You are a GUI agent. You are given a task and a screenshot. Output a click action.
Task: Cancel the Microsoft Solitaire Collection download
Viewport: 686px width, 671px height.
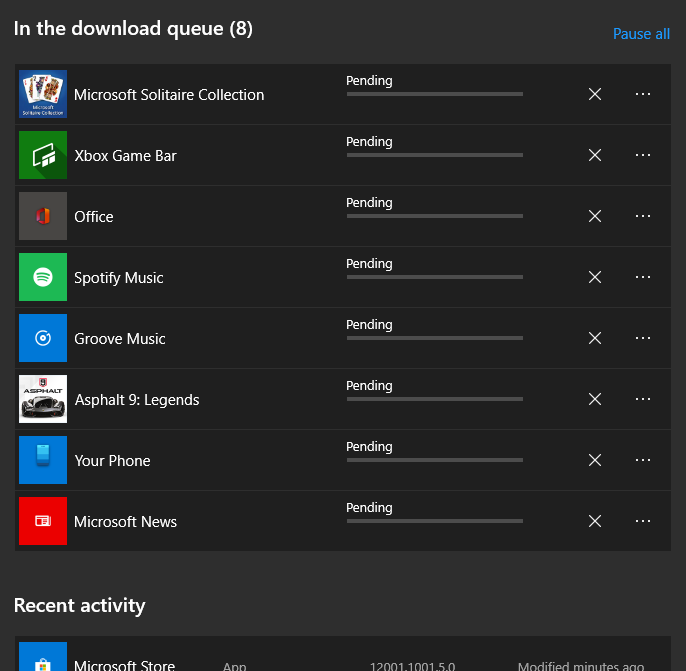click(x=595, y=94)
